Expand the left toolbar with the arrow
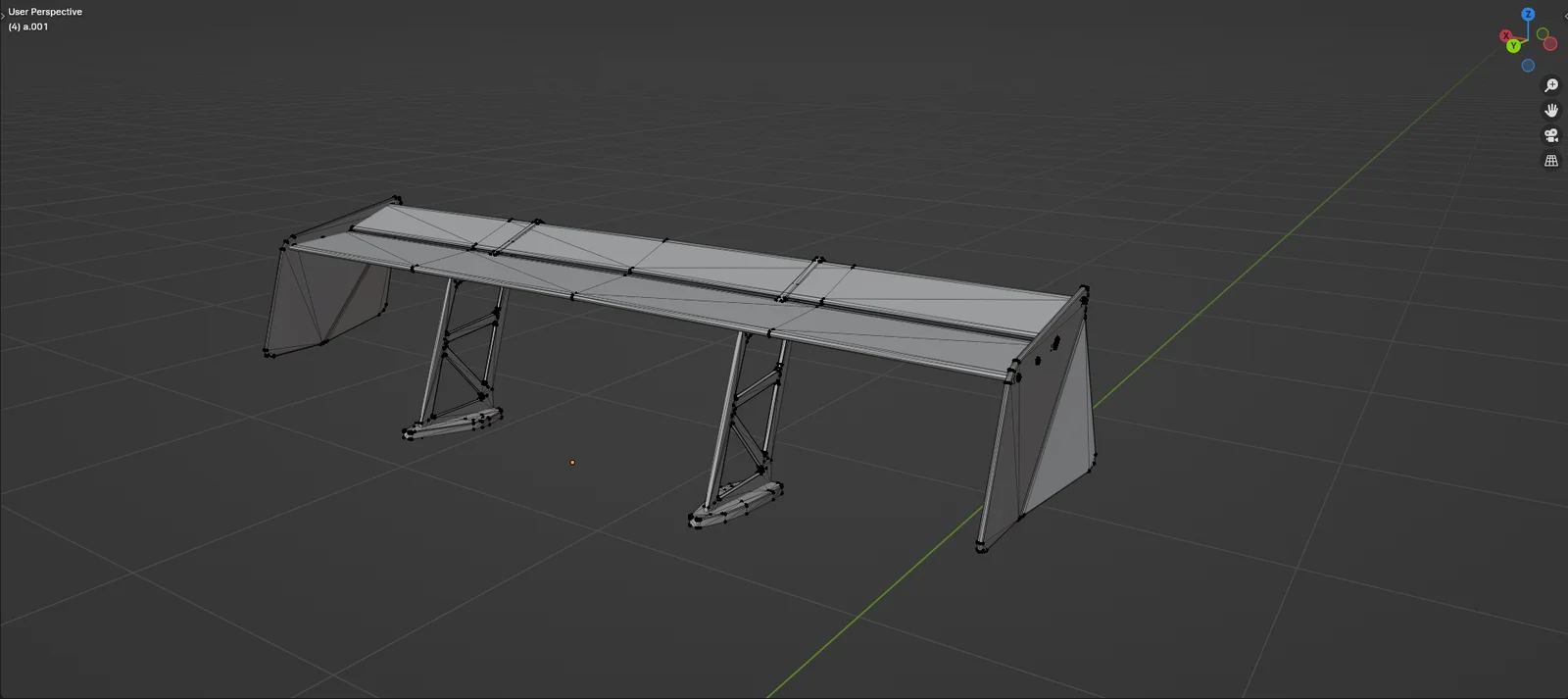1568x699 pixels. pos(3,14)
